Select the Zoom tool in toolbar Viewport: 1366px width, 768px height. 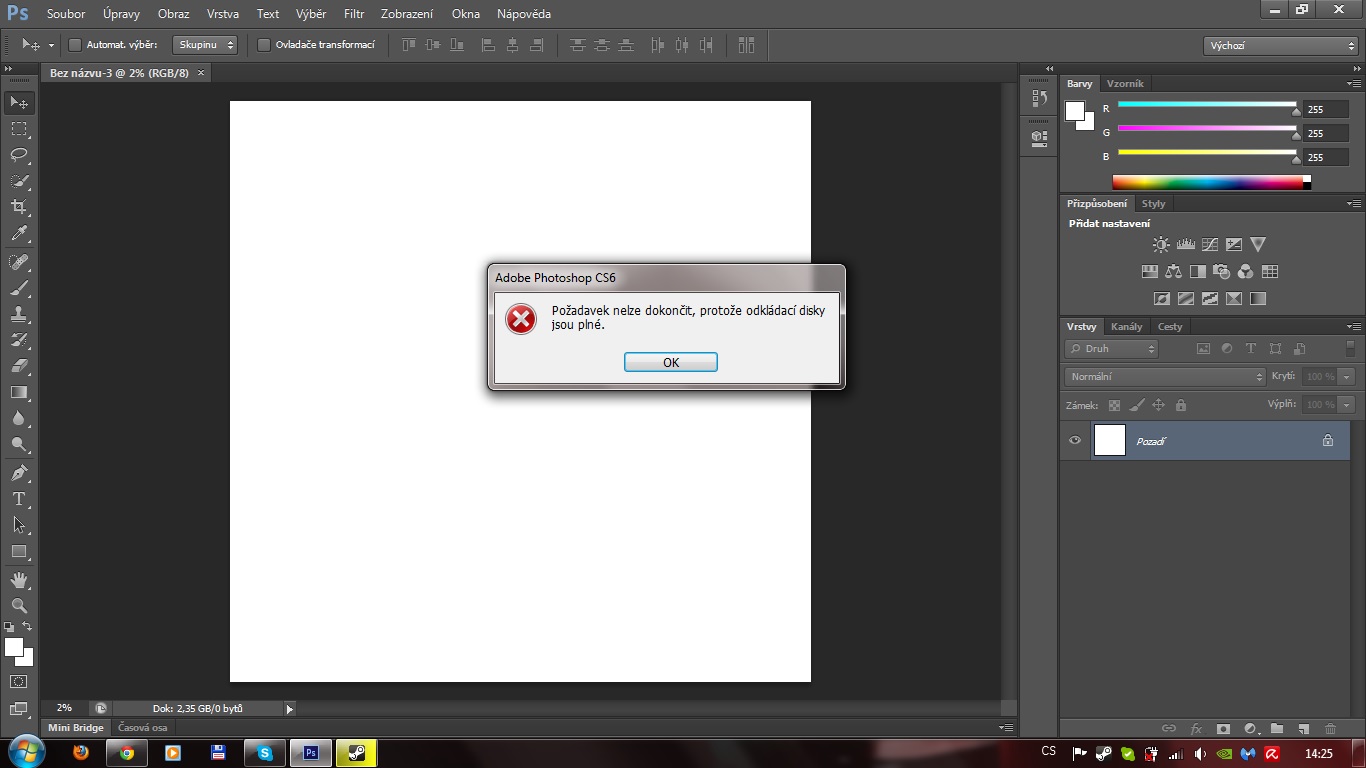19,605
